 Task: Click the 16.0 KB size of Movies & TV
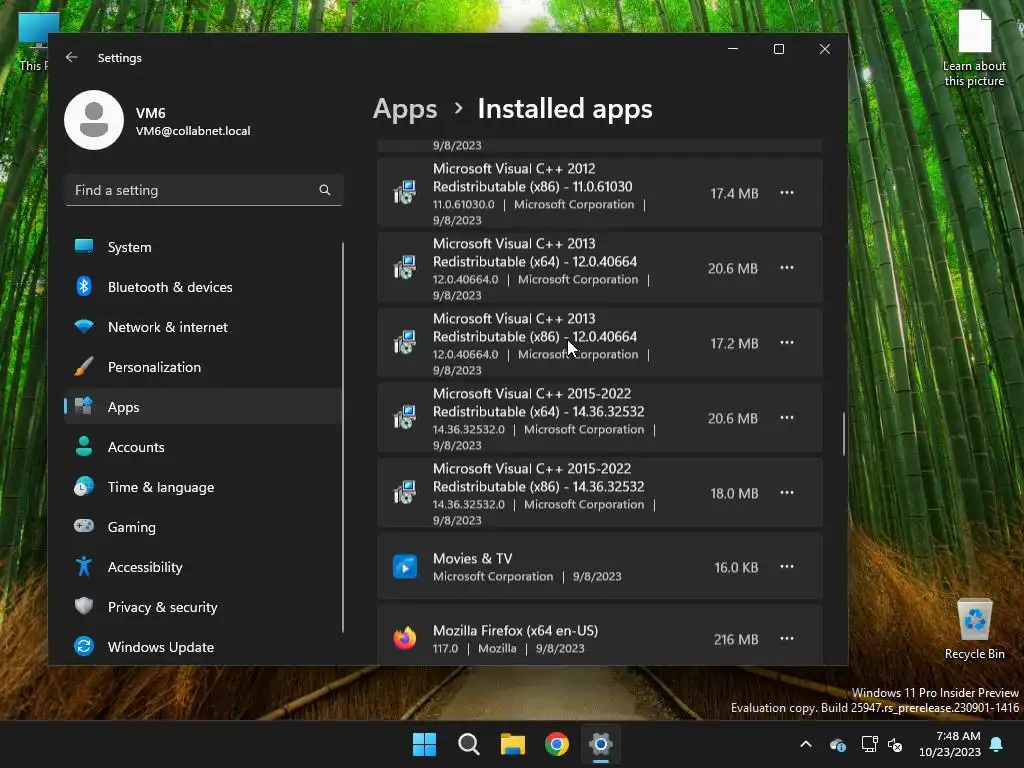pos(736,568)
